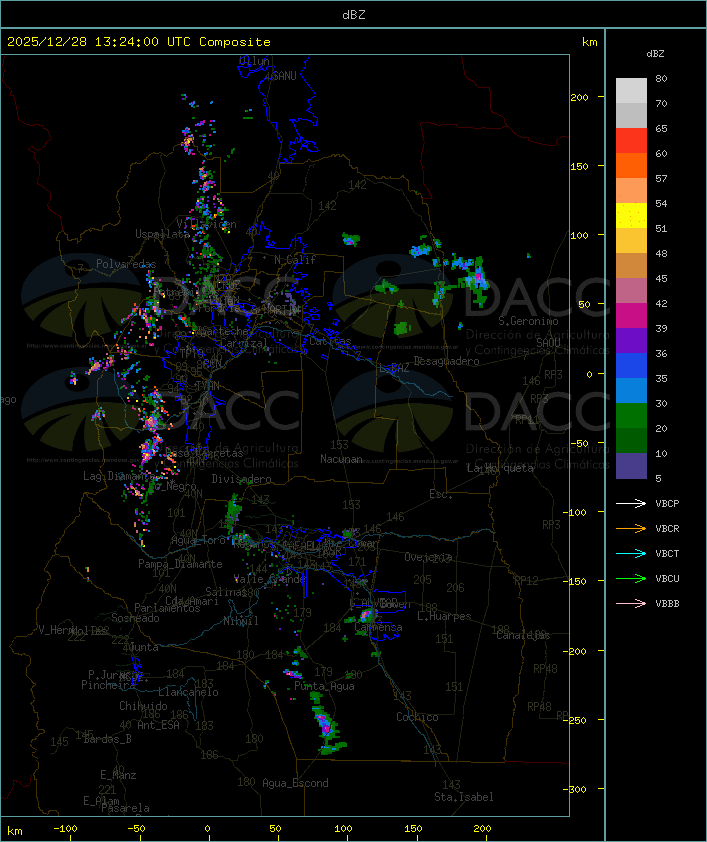Click the pink VBBB arrow icon
The image size is (707, 842).
(631, 604)
